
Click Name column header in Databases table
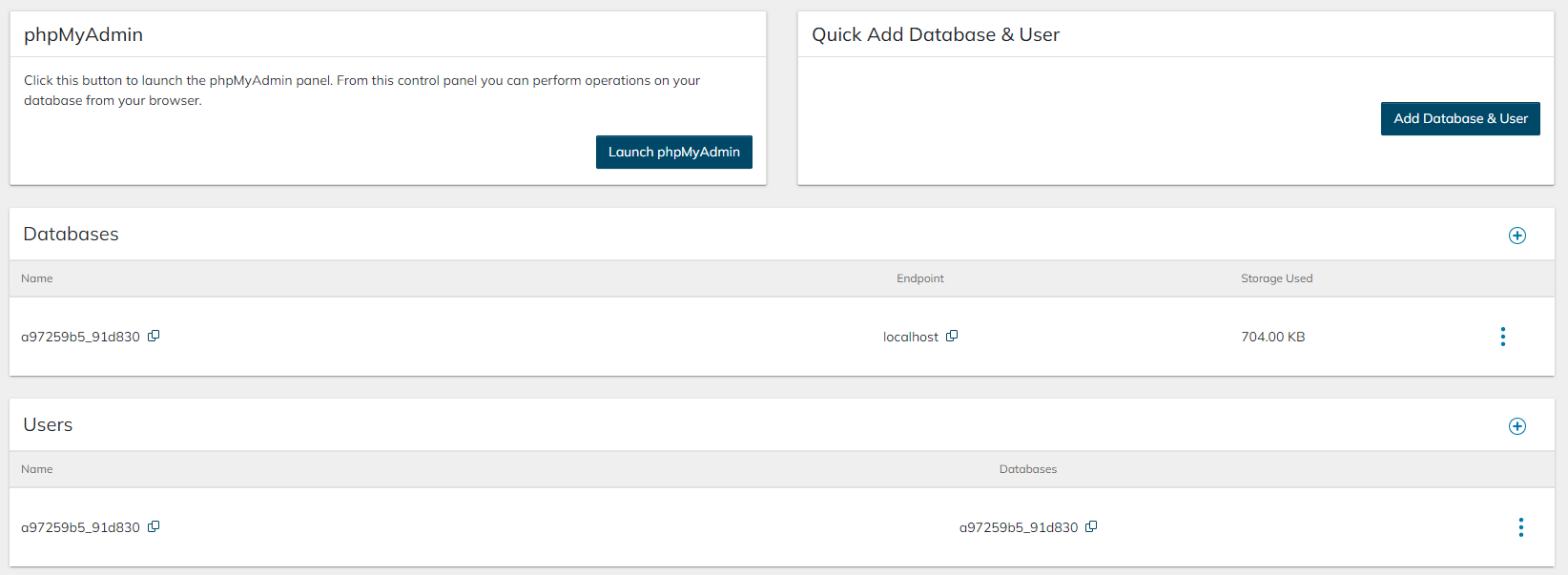[x=37, y=278]
